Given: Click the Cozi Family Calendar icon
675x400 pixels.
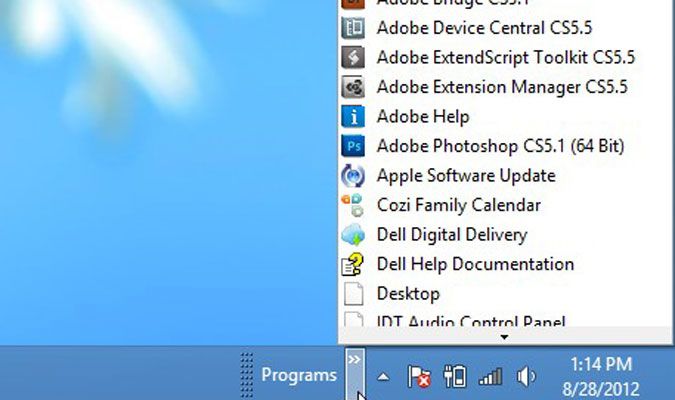Looking at the screenshot, I should pos(353,205).
